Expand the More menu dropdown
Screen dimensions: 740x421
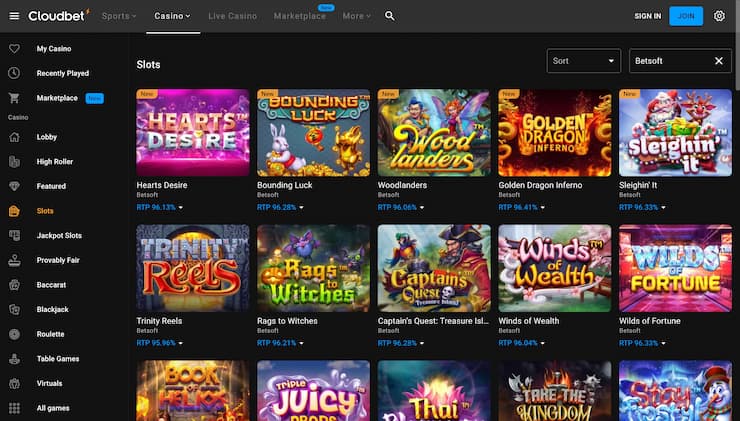357,16
